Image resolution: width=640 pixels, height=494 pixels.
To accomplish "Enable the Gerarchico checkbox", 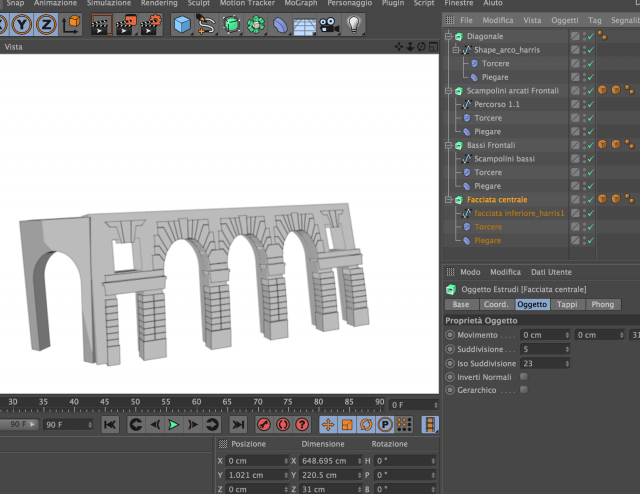I will (524, 389).
